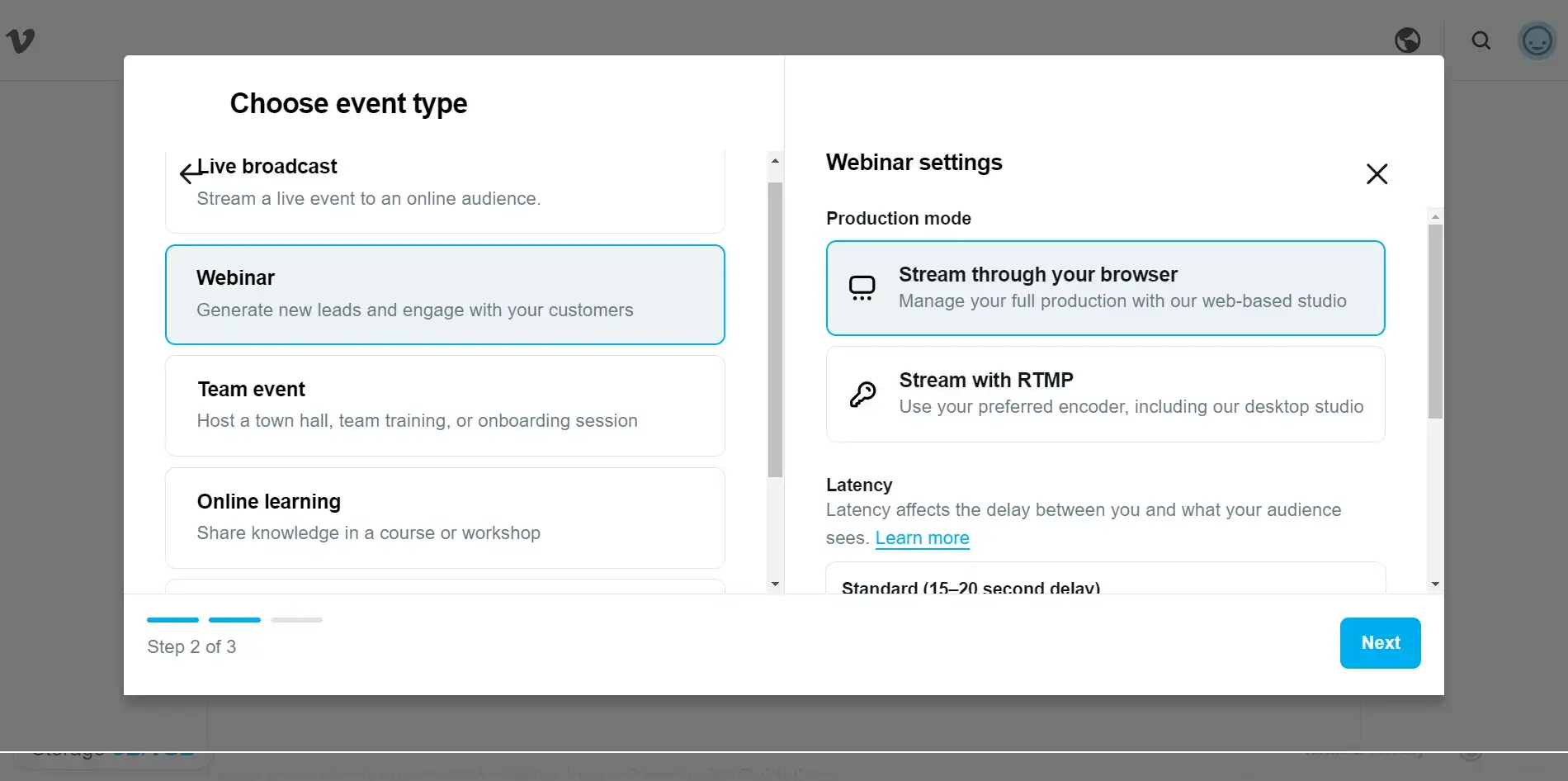Click the Next button
1568x781 pixels.
(x=1380, y=642)
